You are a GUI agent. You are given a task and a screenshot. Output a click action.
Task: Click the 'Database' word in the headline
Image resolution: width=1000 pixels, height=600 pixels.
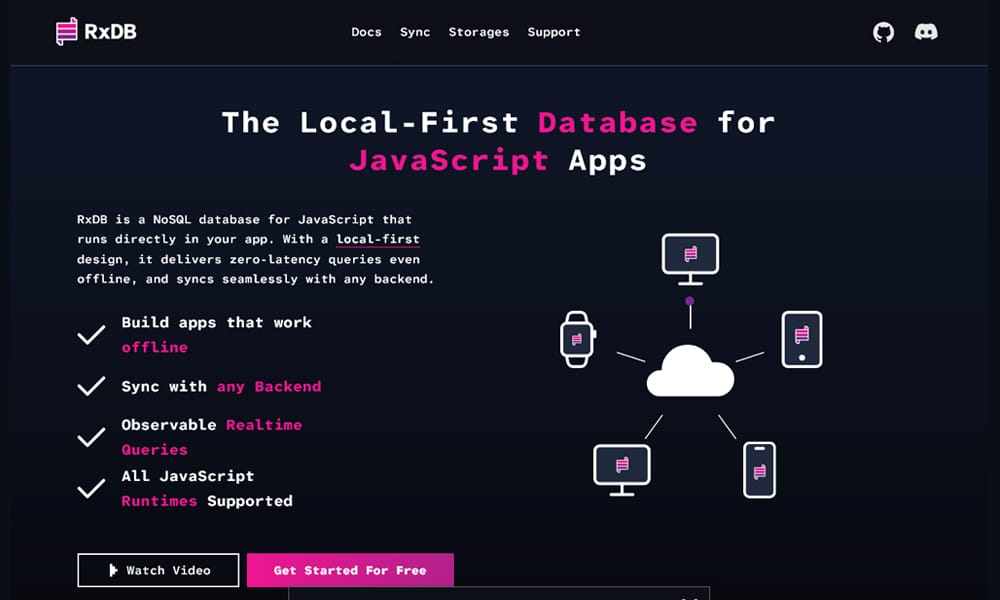point(618,122)
